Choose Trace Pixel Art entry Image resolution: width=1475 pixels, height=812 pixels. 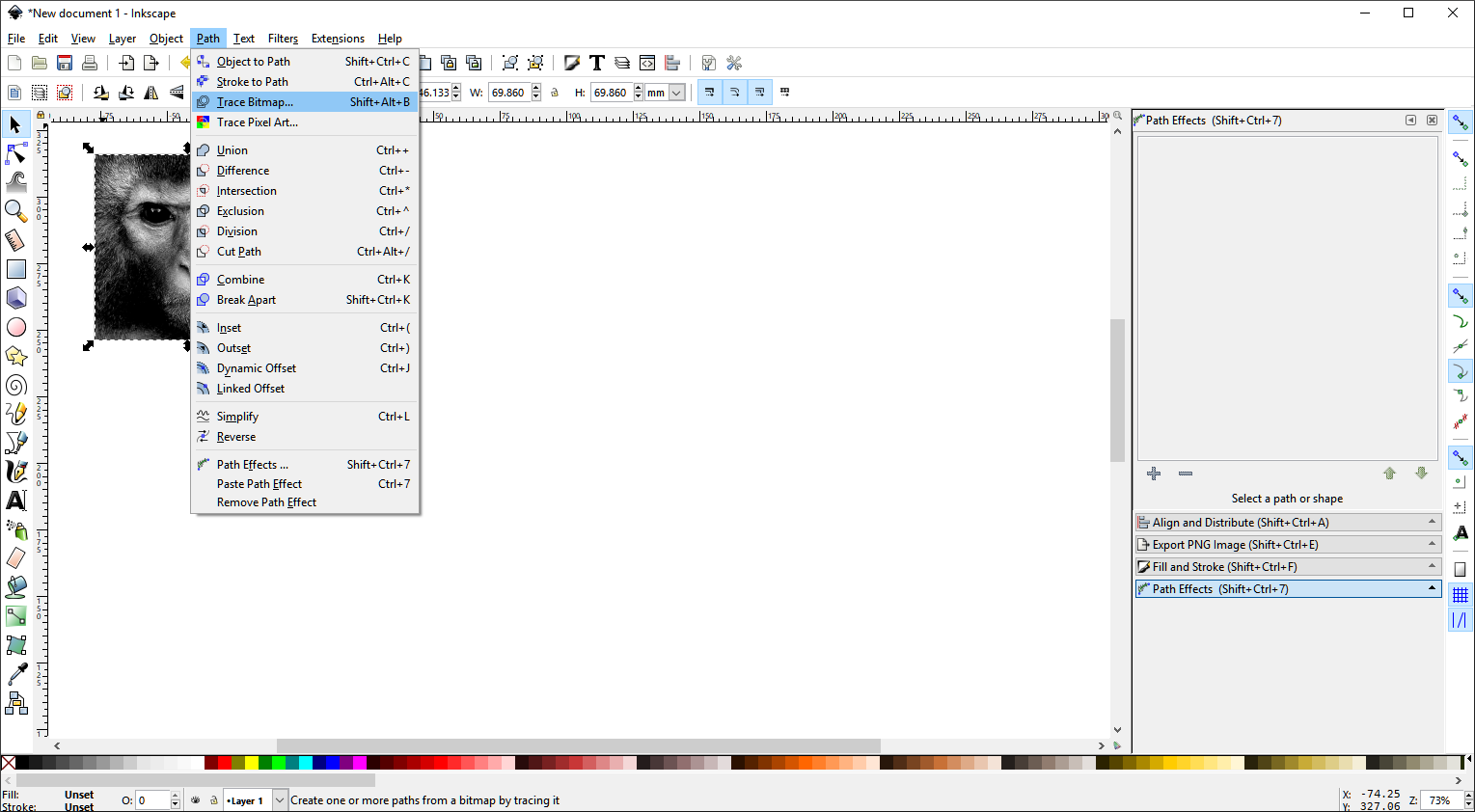pyautogui.click(x=305, y=122)
